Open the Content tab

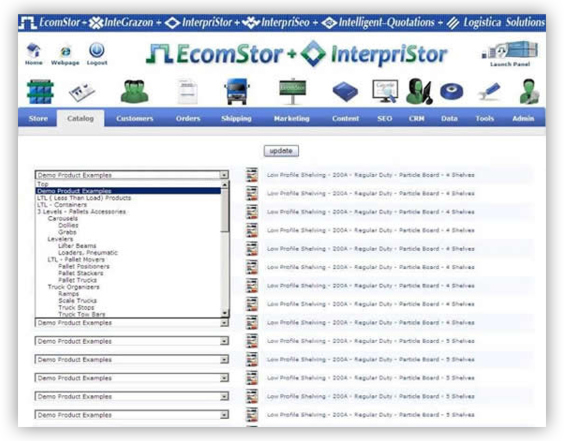(345, 118)
